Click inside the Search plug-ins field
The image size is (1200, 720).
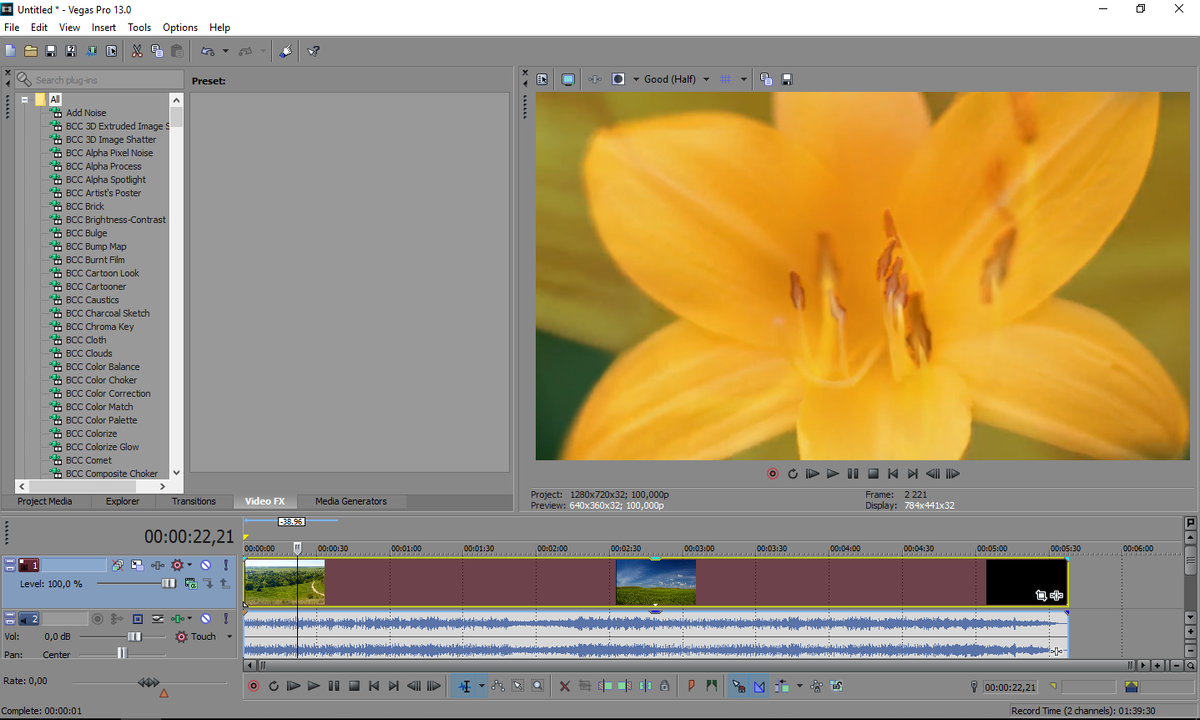tap(90, 79)
